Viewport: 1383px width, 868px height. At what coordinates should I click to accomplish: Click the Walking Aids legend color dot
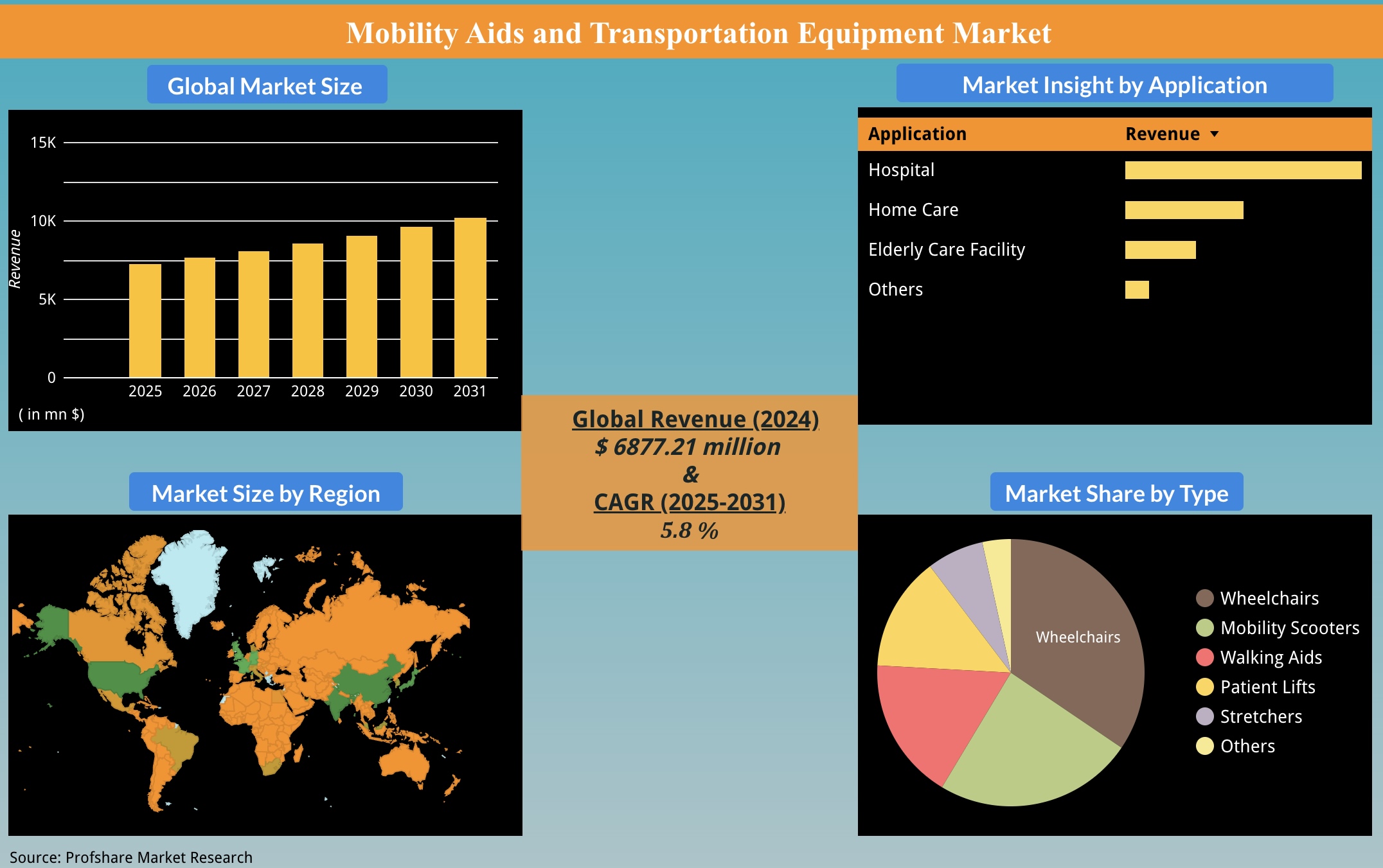1204,657
